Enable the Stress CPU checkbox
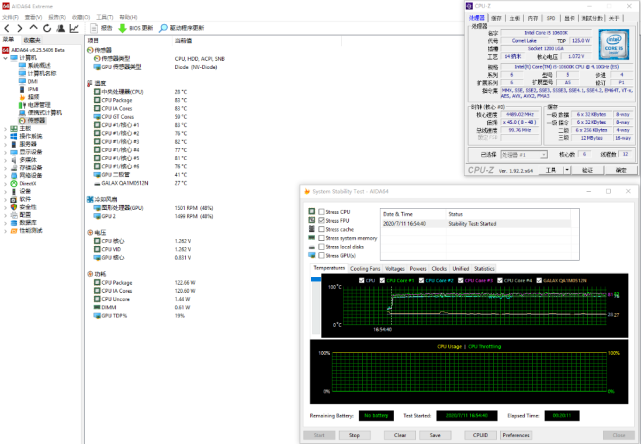 [x=321, y=213]
